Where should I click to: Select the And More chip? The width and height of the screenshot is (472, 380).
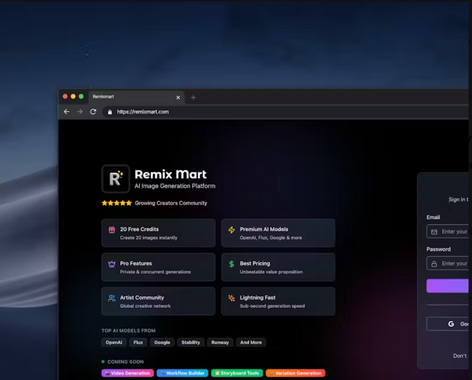pos(251,342)
